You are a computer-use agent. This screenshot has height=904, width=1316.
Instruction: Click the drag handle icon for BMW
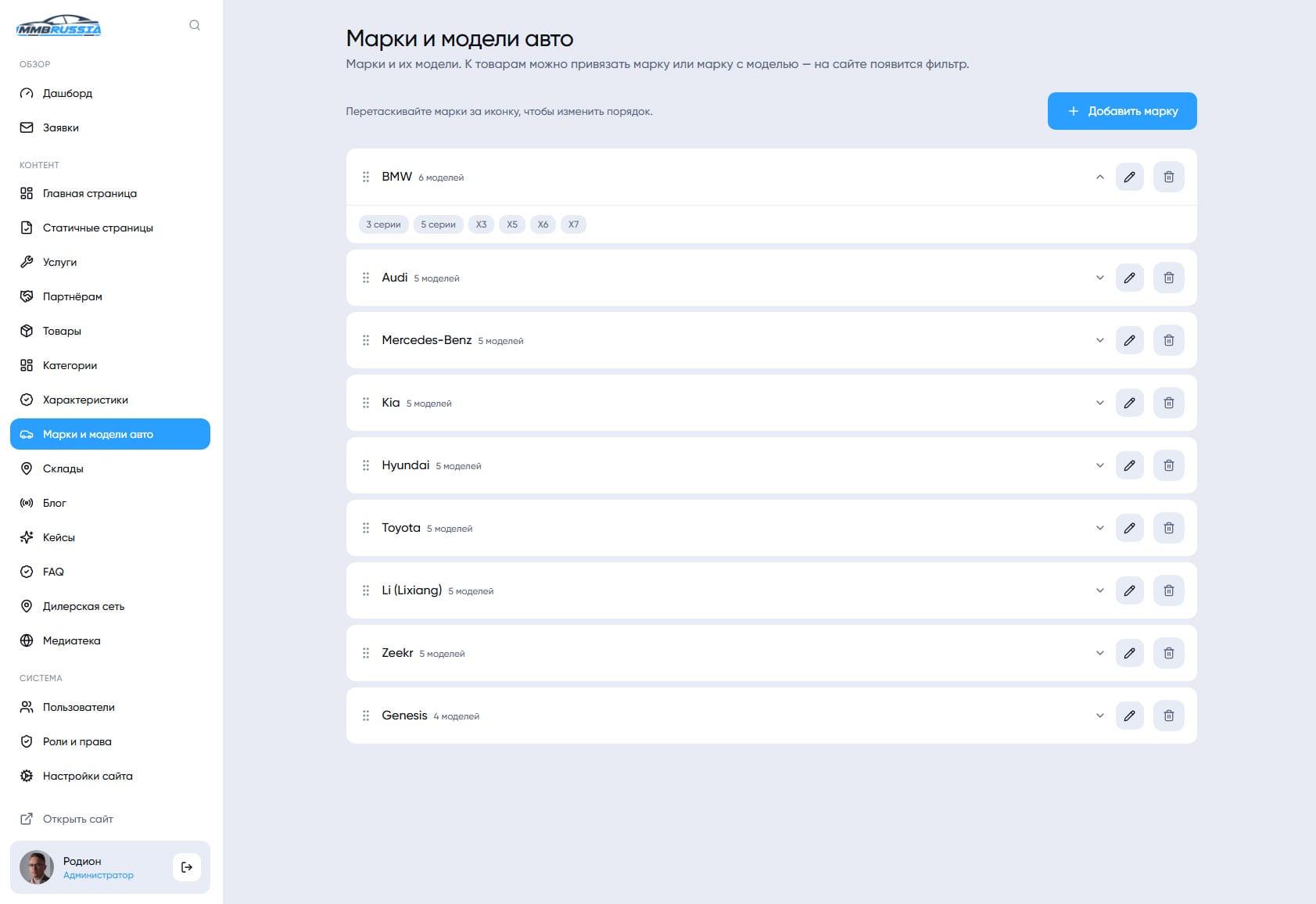[x=366, y=177]
